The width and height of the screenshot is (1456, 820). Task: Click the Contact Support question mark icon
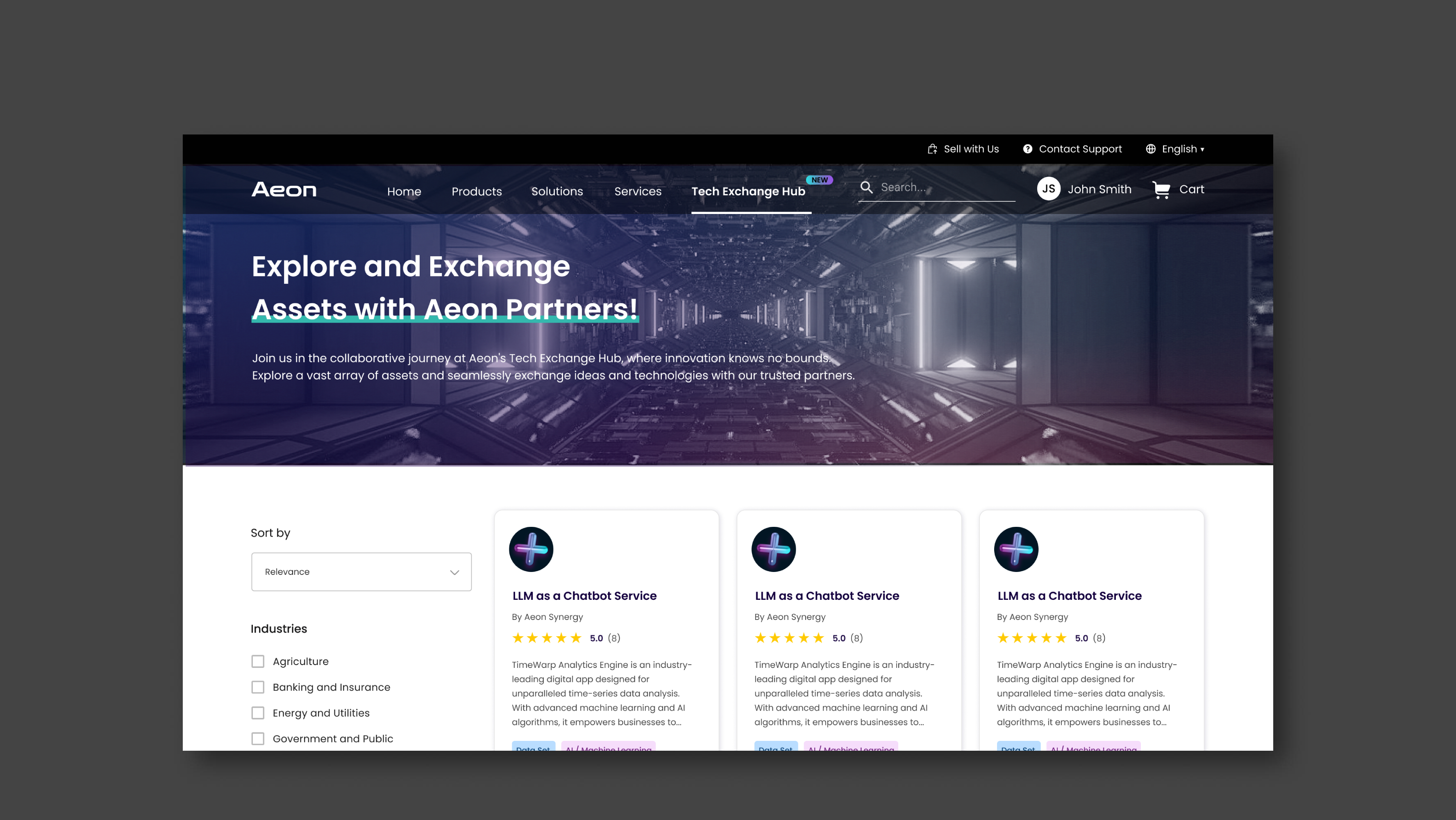1028,149
